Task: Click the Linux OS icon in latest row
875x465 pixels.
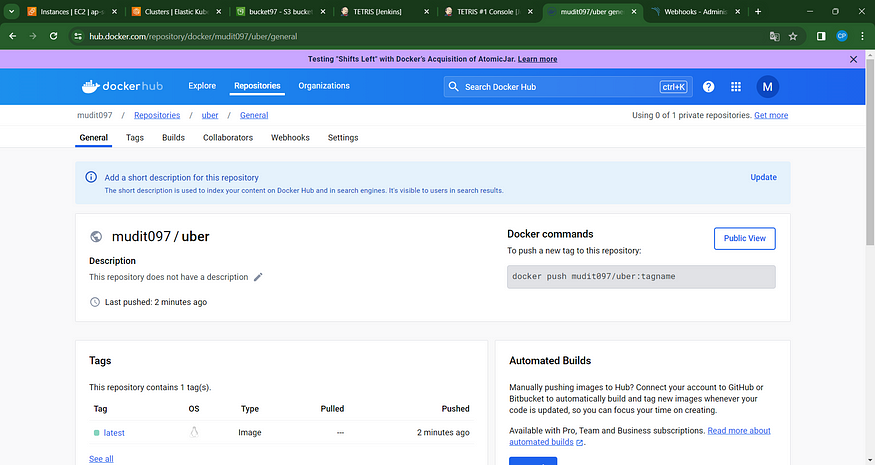Action: (194, 432)
